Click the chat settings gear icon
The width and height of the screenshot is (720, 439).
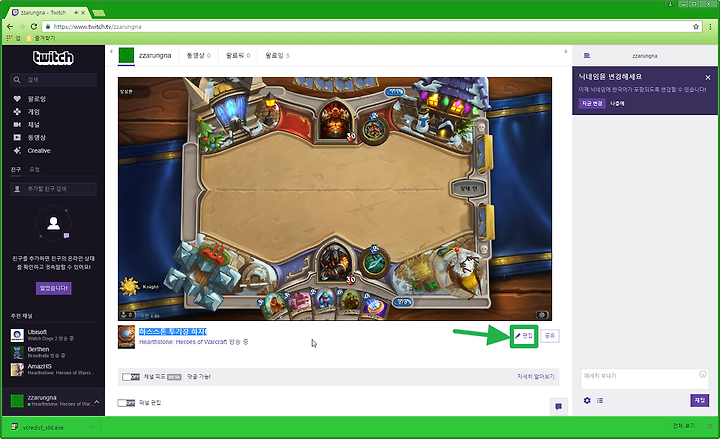click(x=587, y=400)
